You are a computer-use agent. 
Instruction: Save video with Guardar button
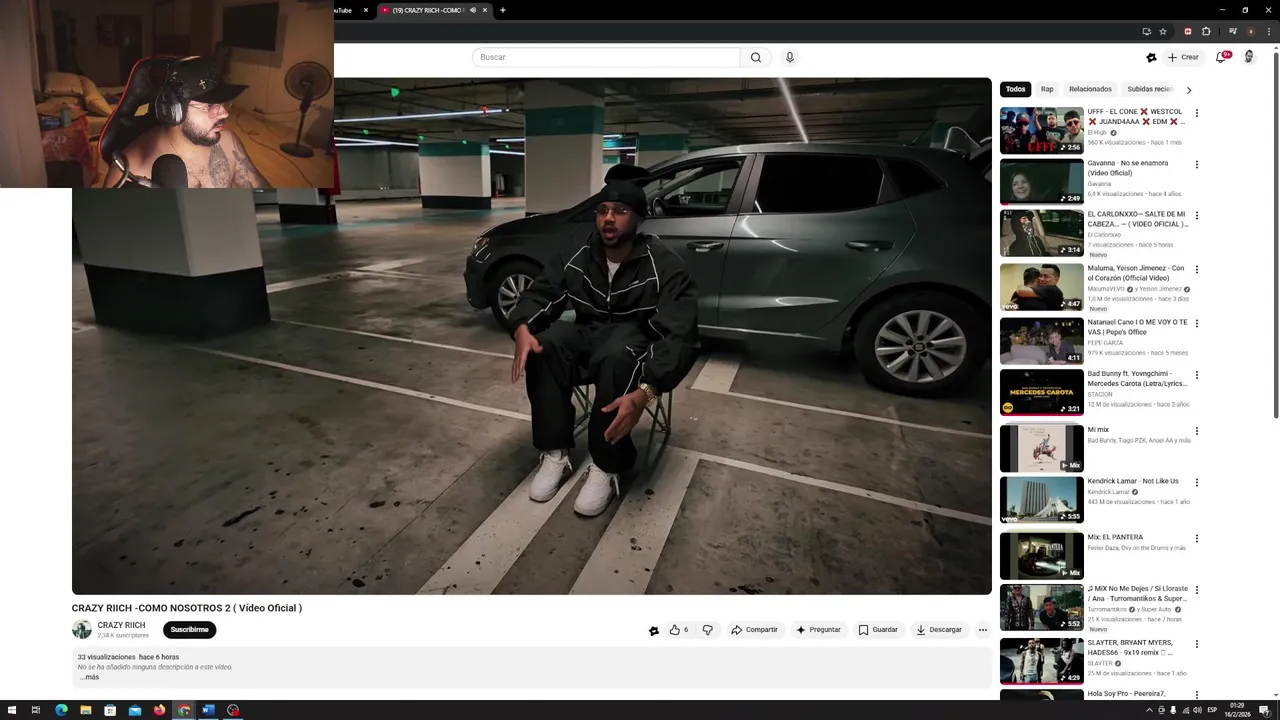(878, 630)
